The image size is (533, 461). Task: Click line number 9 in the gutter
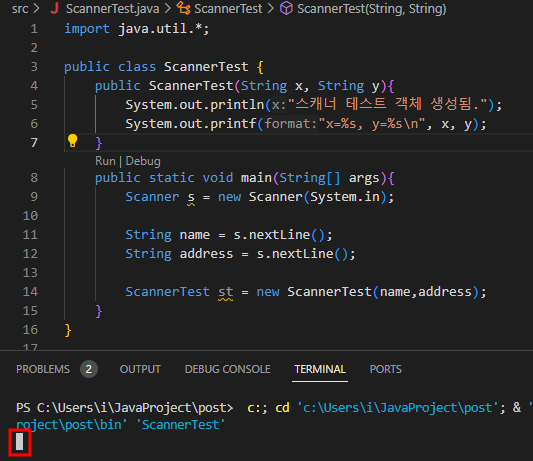point(34,197)
